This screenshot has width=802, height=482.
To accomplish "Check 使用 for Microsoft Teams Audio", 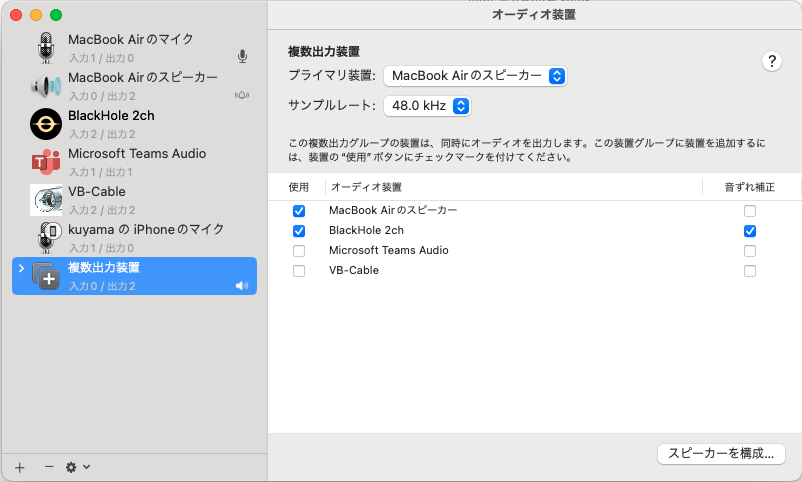I will click(x=299, y=251).
